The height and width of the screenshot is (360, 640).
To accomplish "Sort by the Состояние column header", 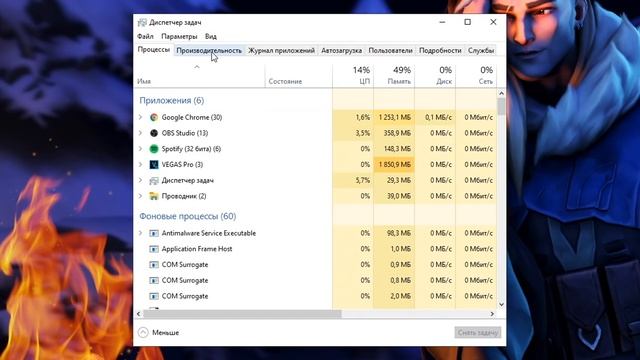I will (x=298, y=76).
